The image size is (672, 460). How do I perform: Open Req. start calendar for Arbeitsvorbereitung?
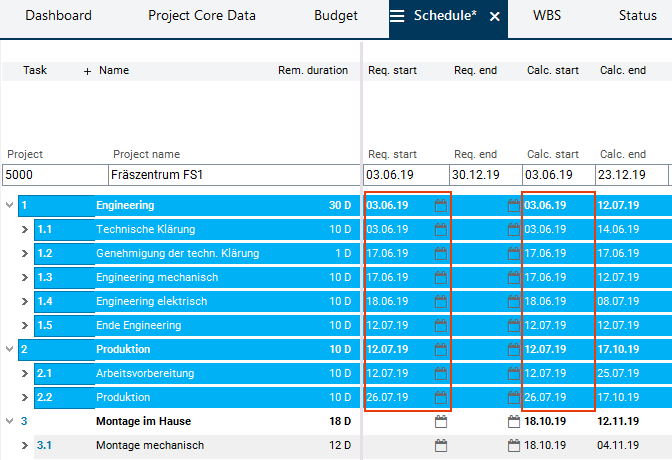441,373
